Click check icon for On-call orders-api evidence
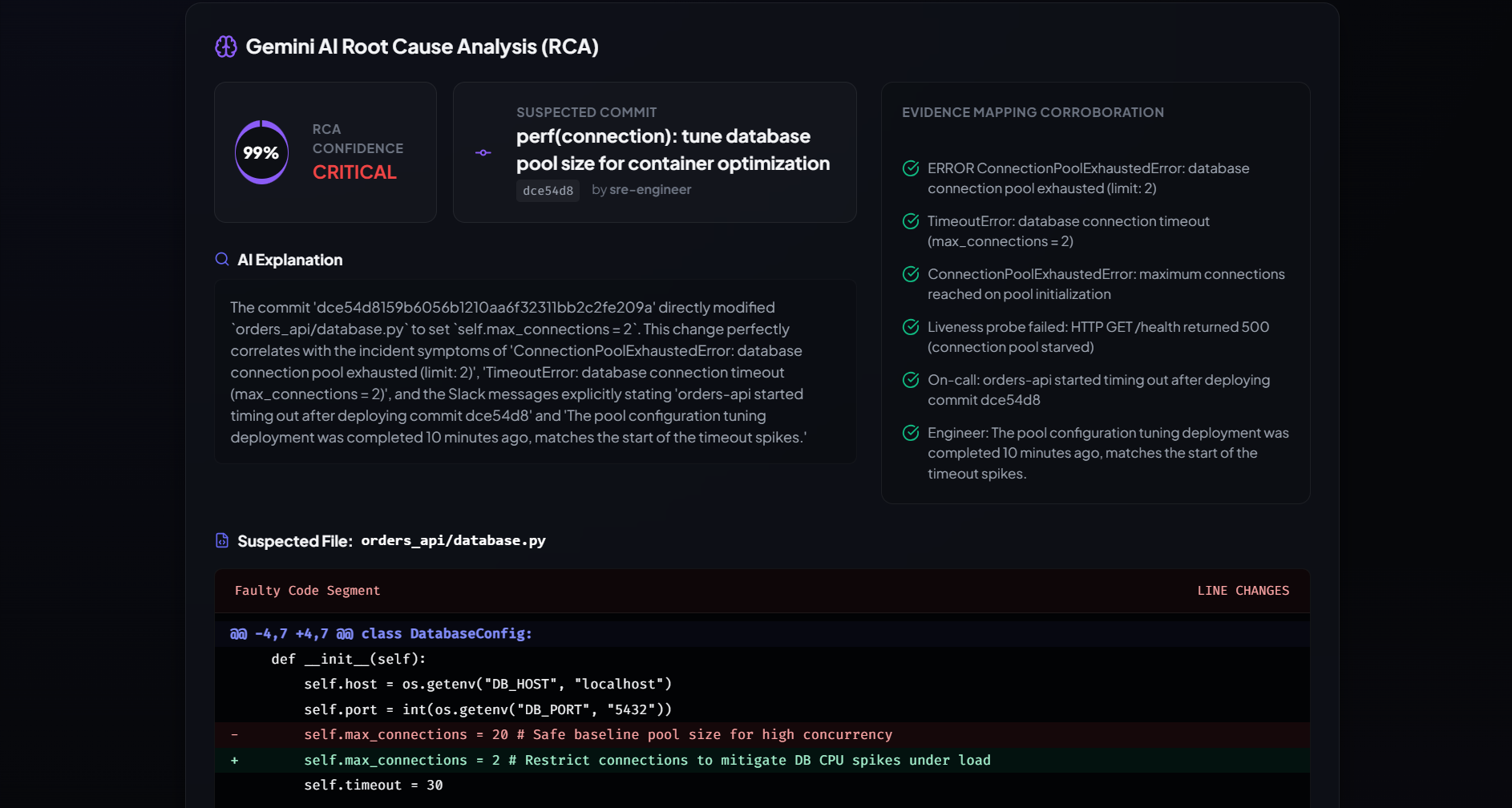1512x808 pixels. 911,380
